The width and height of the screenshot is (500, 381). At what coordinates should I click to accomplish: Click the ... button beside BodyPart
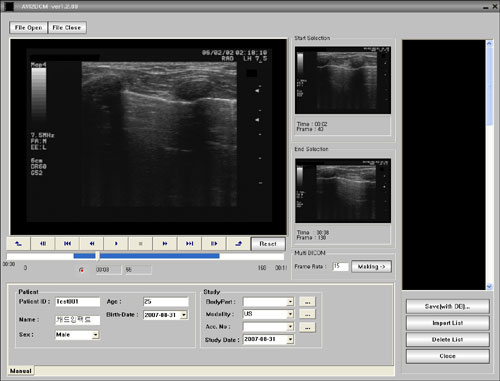point(307,302)
